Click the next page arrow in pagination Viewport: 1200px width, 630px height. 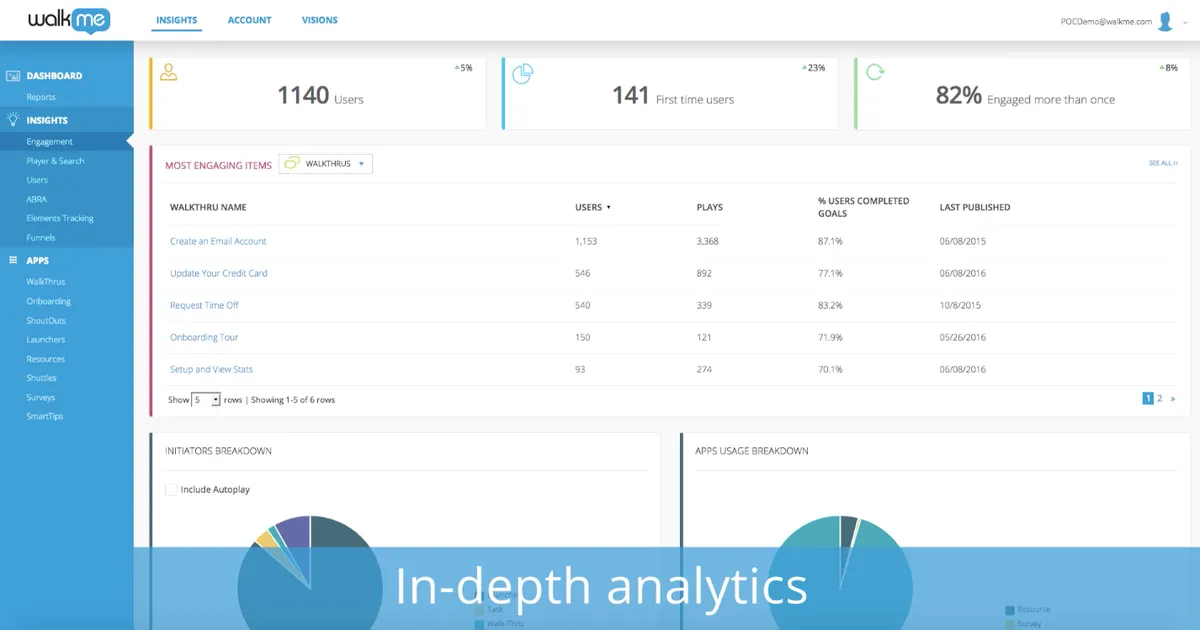[1173, 398]
